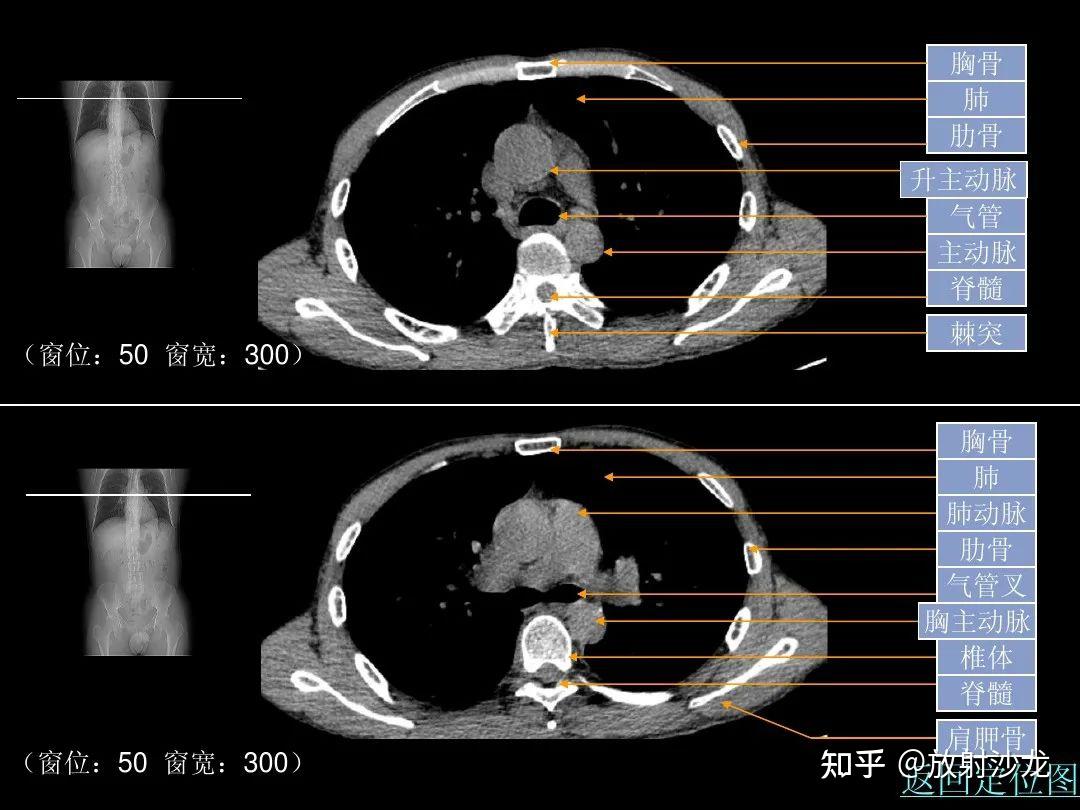Click the 主动脉 label in upper panel
Viewport: 1080px width, 810px height.
pos(976,252)
